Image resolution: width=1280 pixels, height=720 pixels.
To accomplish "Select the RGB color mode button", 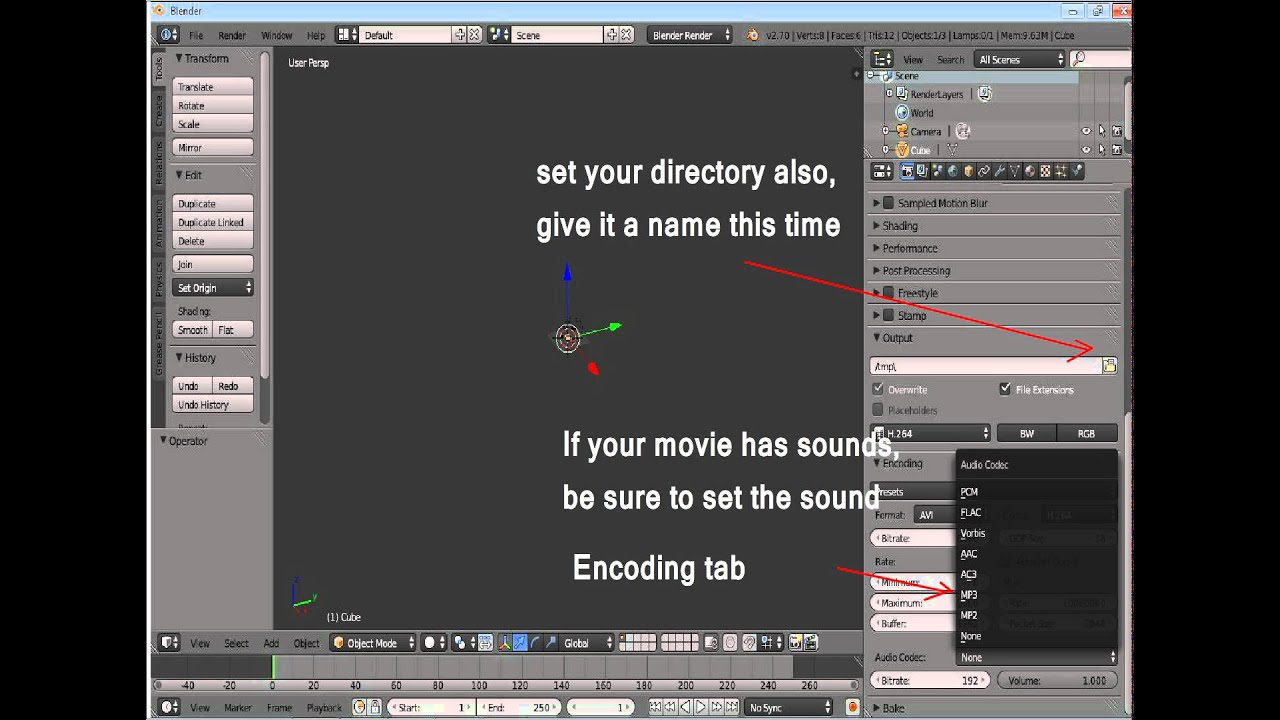I will point(1086,433).
